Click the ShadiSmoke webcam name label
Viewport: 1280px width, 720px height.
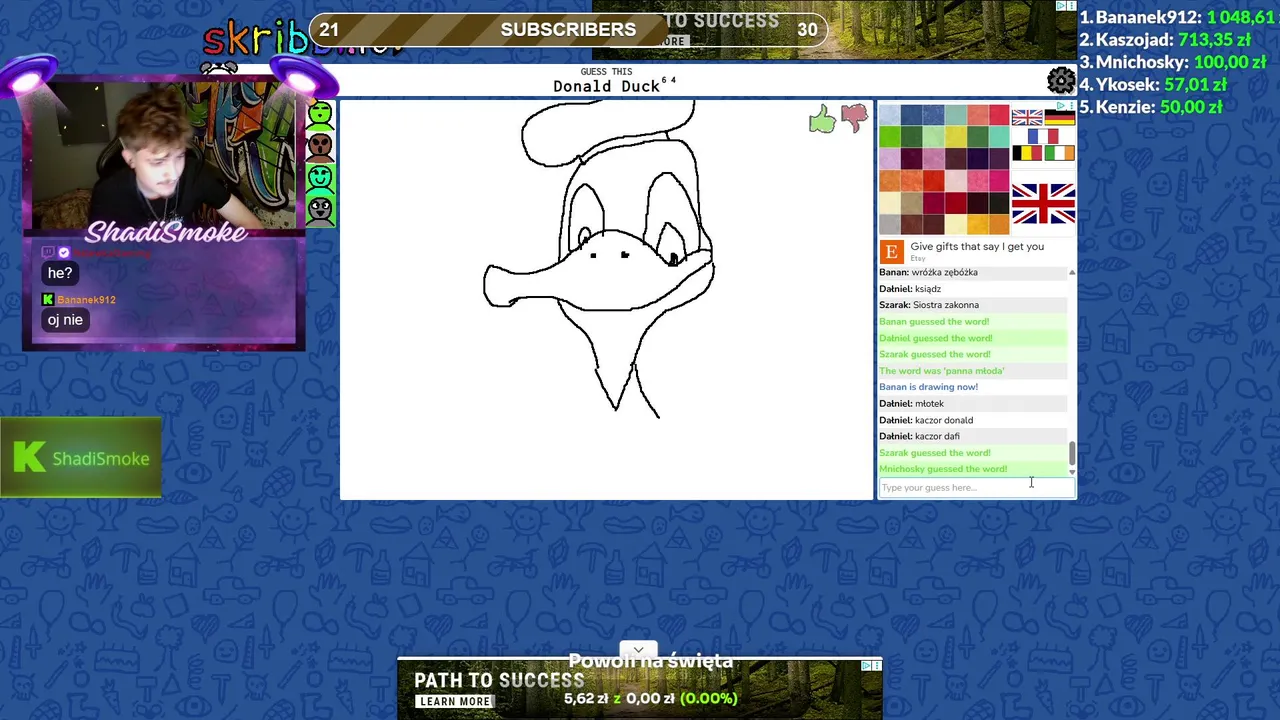point(165,233)
